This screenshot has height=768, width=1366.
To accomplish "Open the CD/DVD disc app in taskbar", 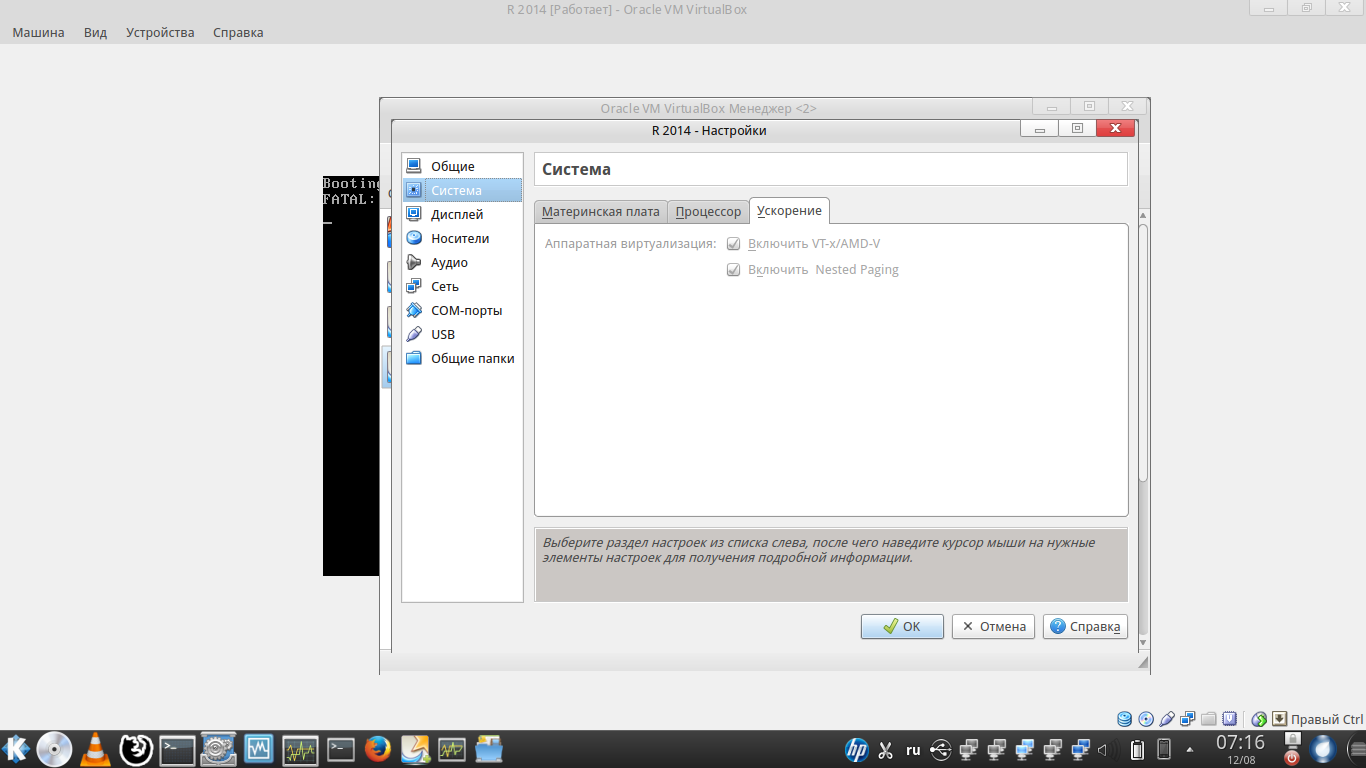I will (x=55, y=749).
